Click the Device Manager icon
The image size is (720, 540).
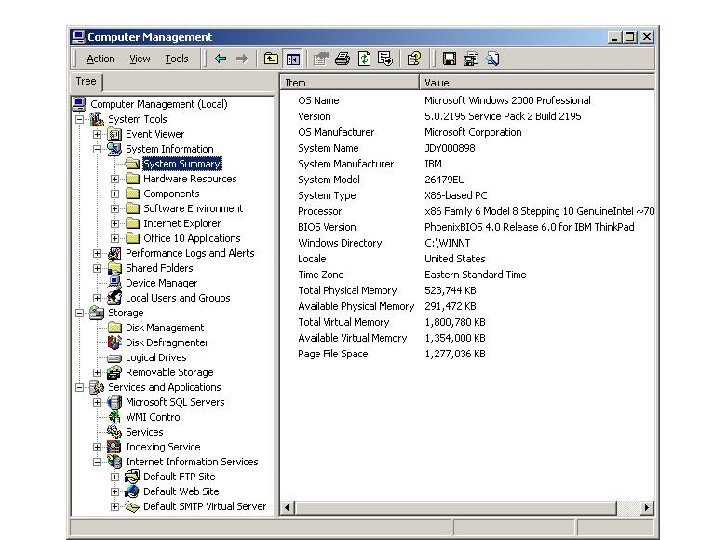(x=114, y=283)
